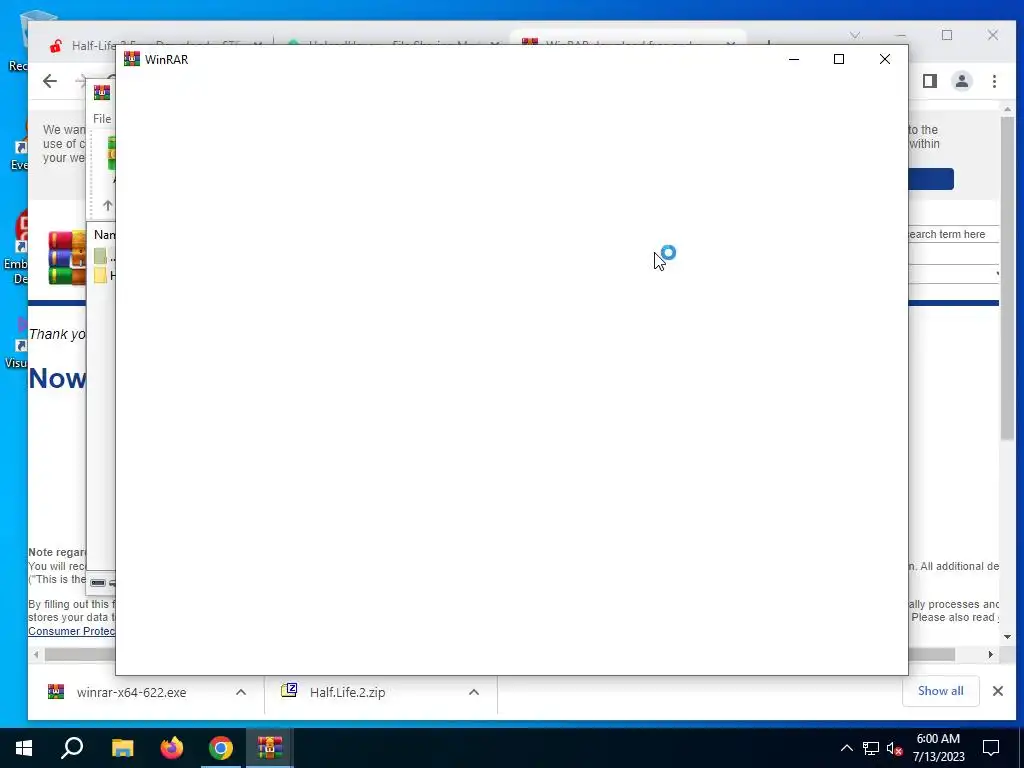Close the Chrome downloads bar
The image size is (1024, 768).
[998, 691]
